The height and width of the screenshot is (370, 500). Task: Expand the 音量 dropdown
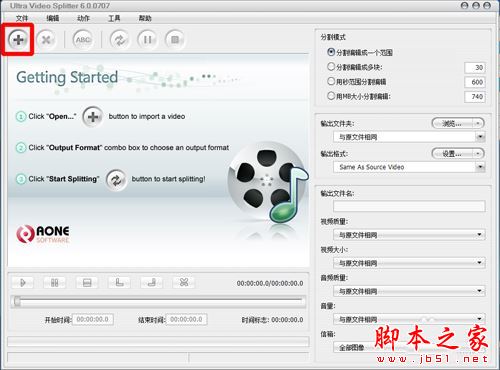[x=479, y=319]
